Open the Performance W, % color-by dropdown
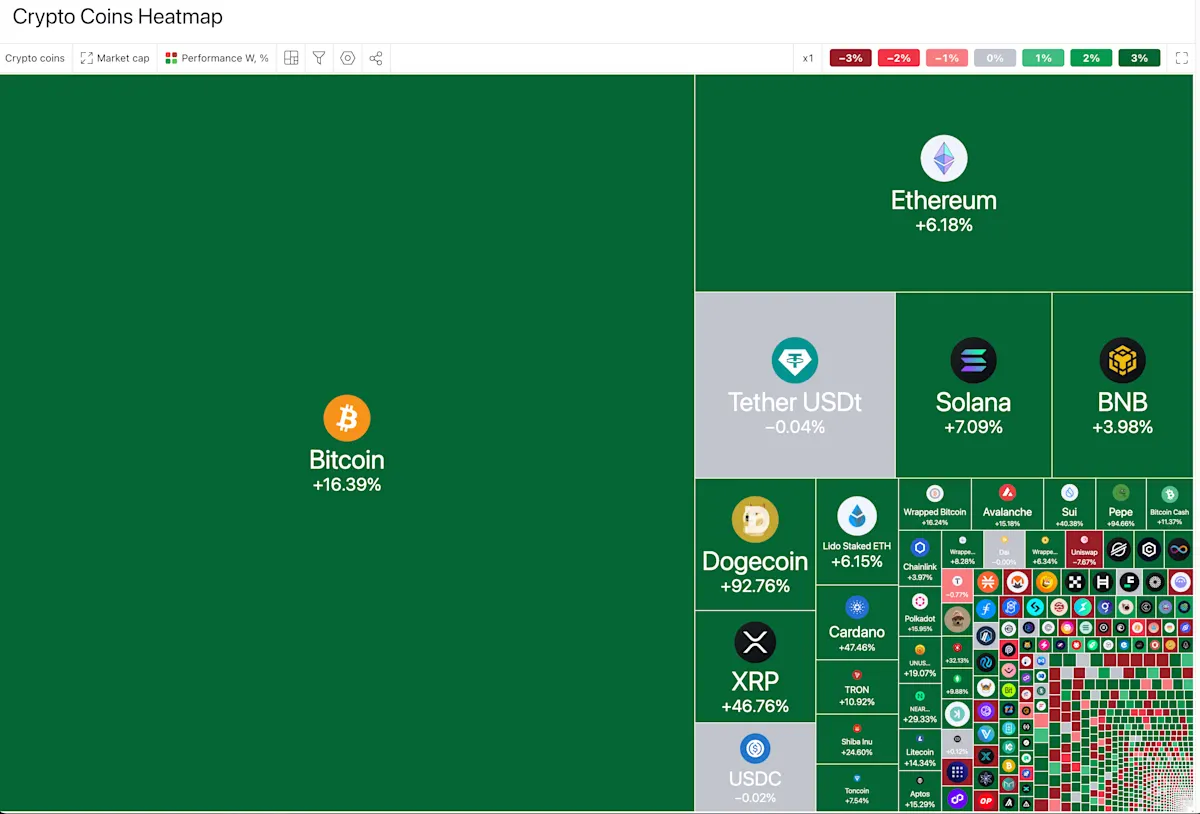Image resolution: width=1200 pixels, height=814 pixels. tap(217, 58)
